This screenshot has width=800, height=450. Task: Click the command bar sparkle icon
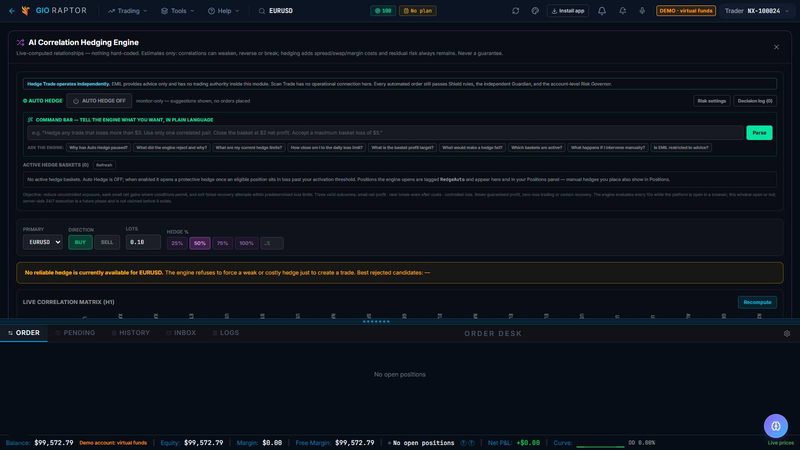click(30, 120)
